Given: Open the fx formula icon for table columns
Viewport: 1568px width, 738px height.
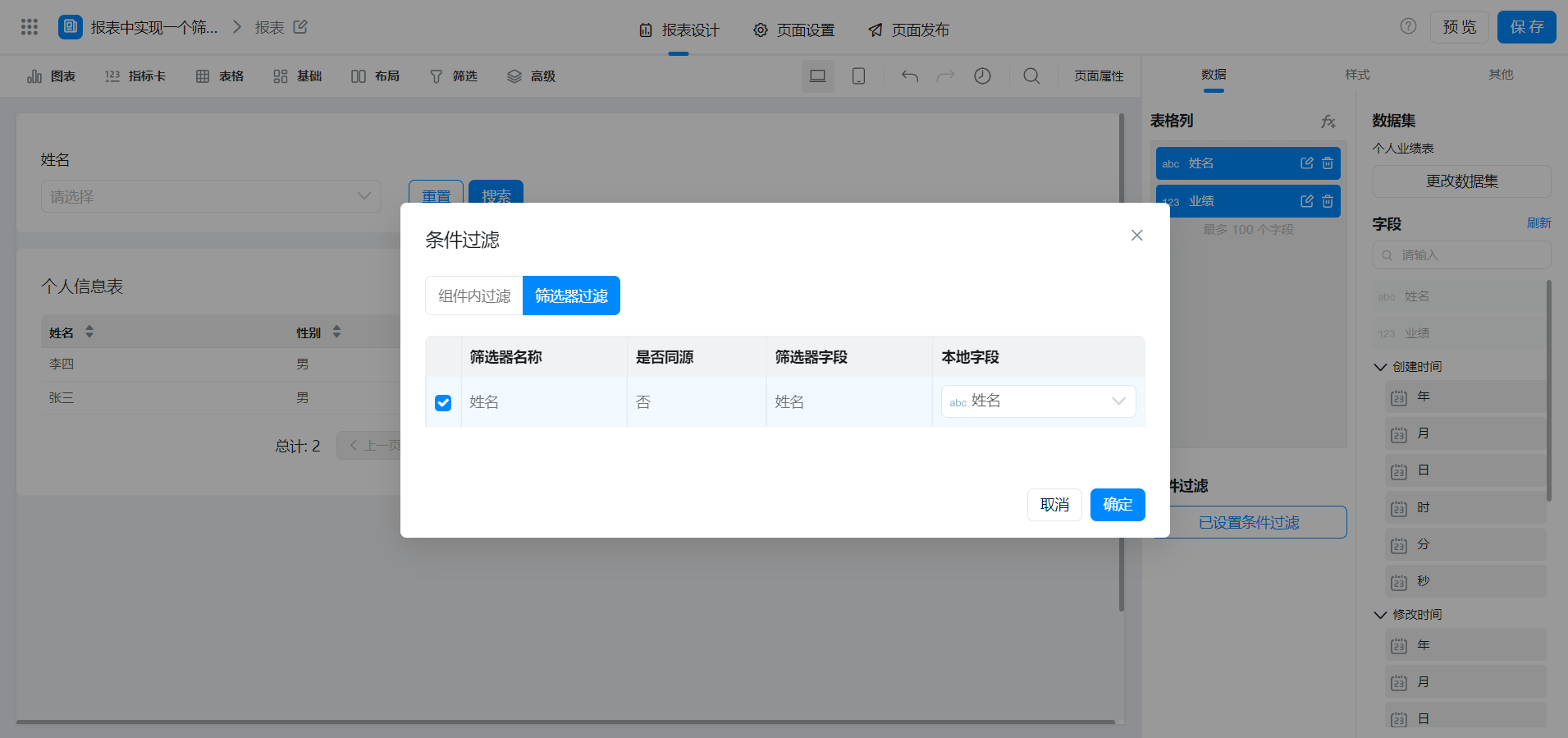Looking at the screenshot, I should click(1328, 121).
